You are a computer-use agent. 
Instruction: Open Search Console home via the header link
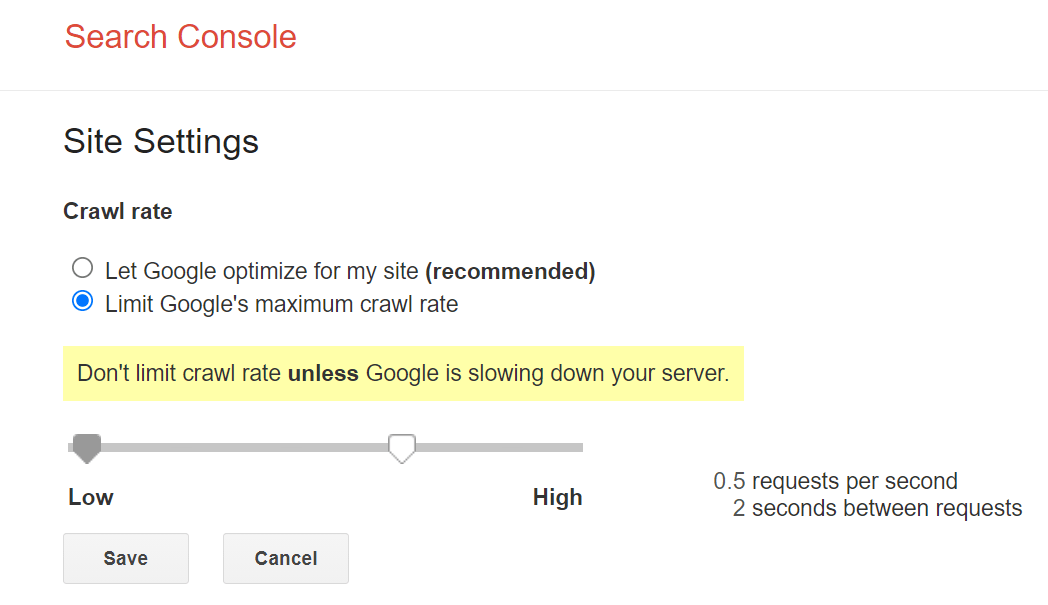(180, 37)
